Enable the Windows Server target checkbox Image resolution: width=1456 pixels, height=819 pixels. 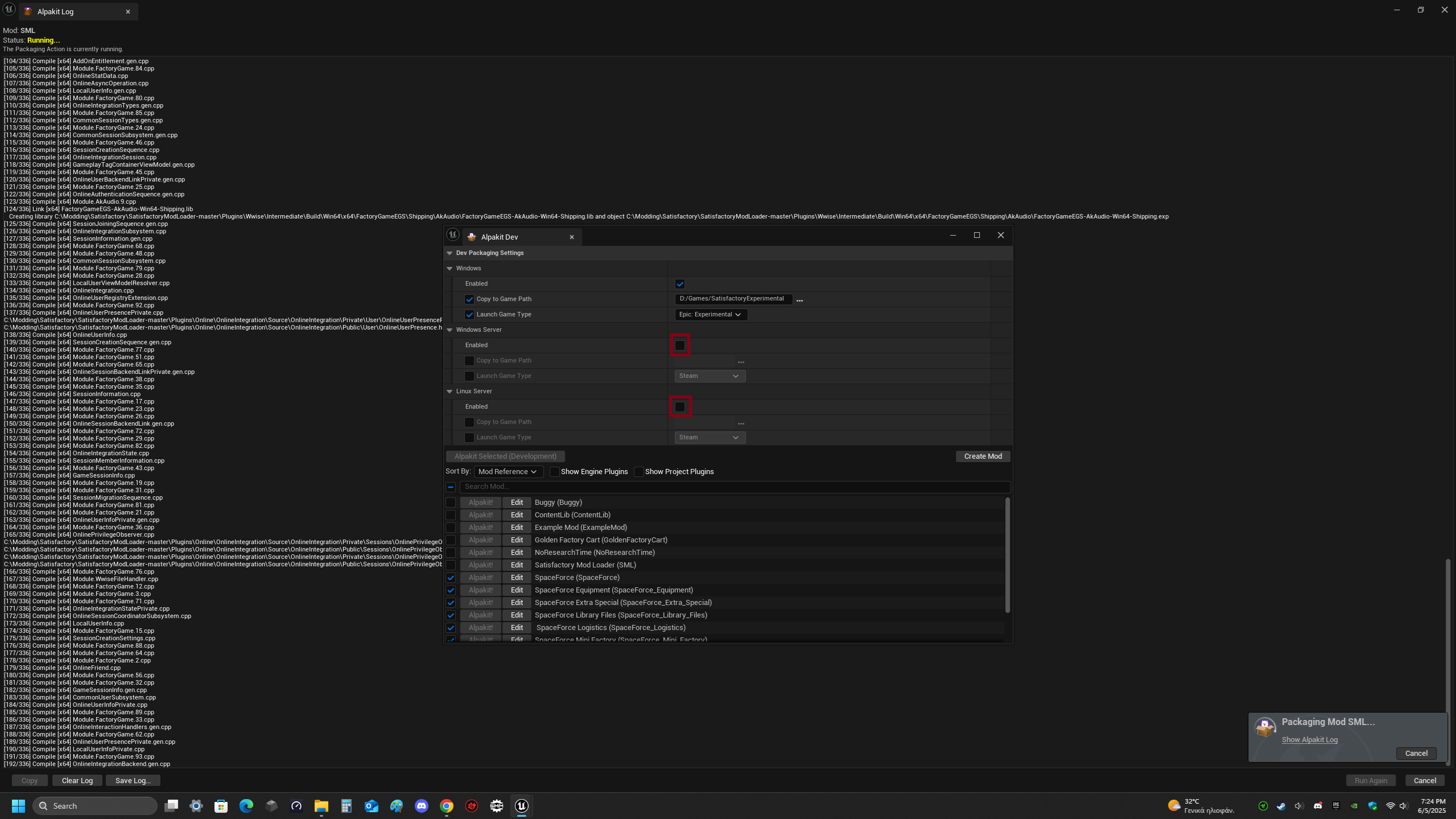coord(680,345)
